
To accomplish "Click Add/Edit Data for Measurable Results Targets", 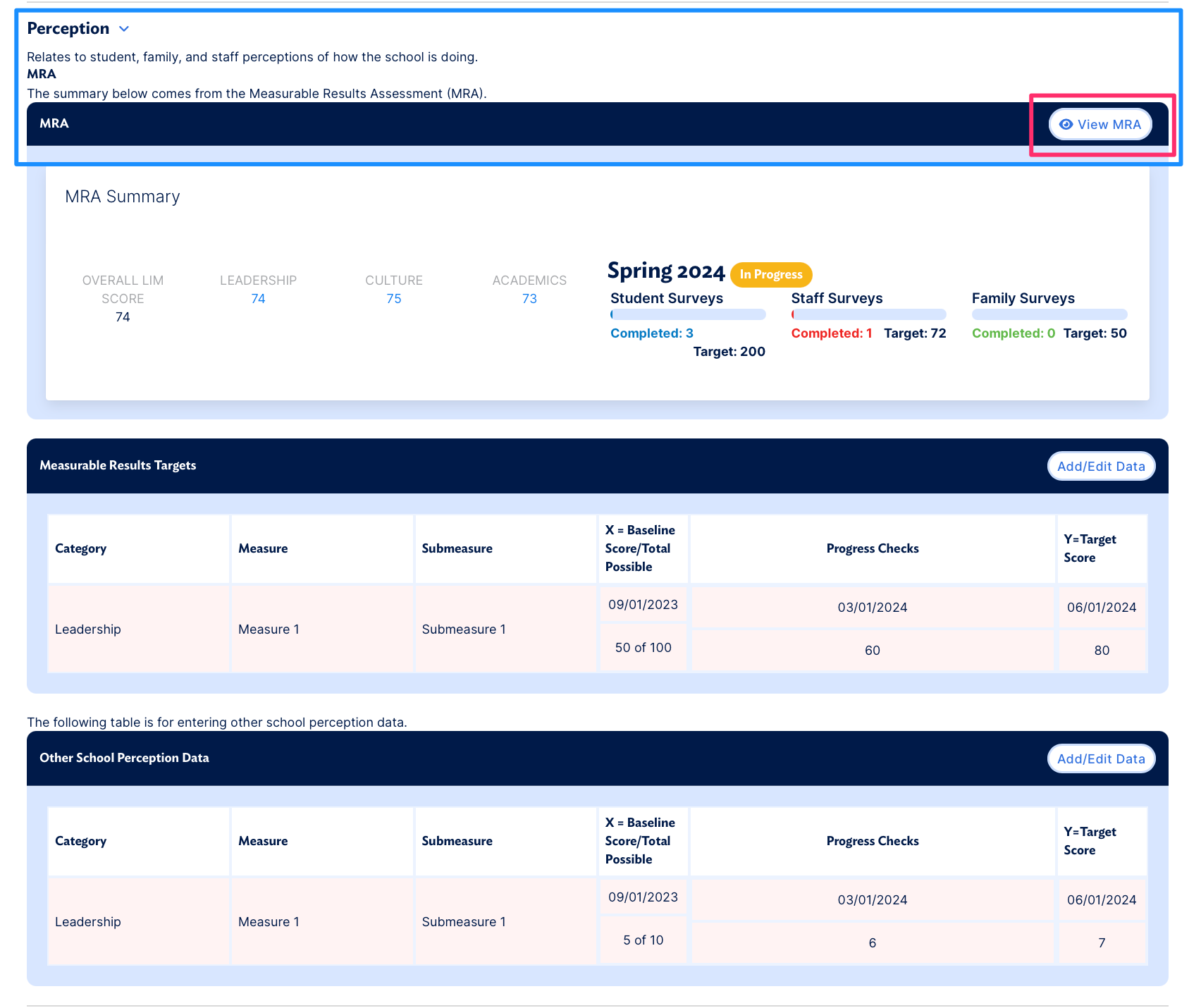I will (x=1100, y=467).
